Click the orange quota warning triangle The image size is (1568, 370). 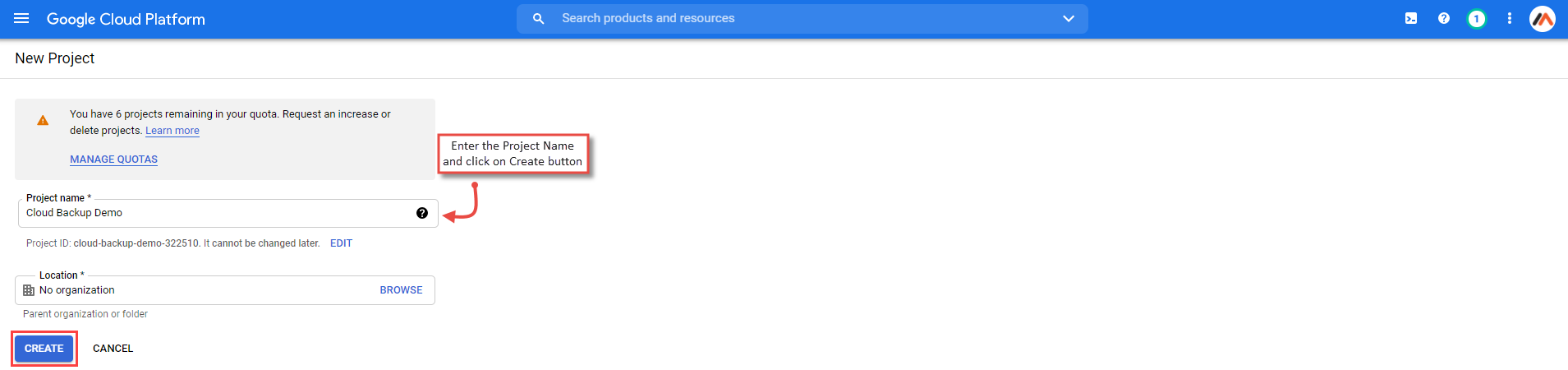point(43,120)
